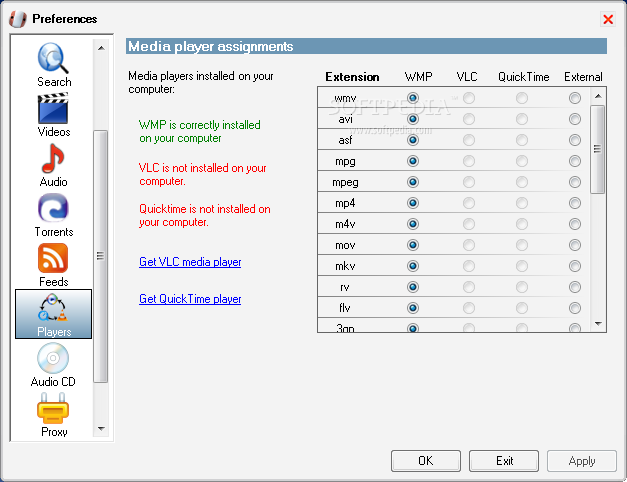Viewport: 627px width, 482px height.
Task: Click sidebar scroll down arrow
Action: 101,429
